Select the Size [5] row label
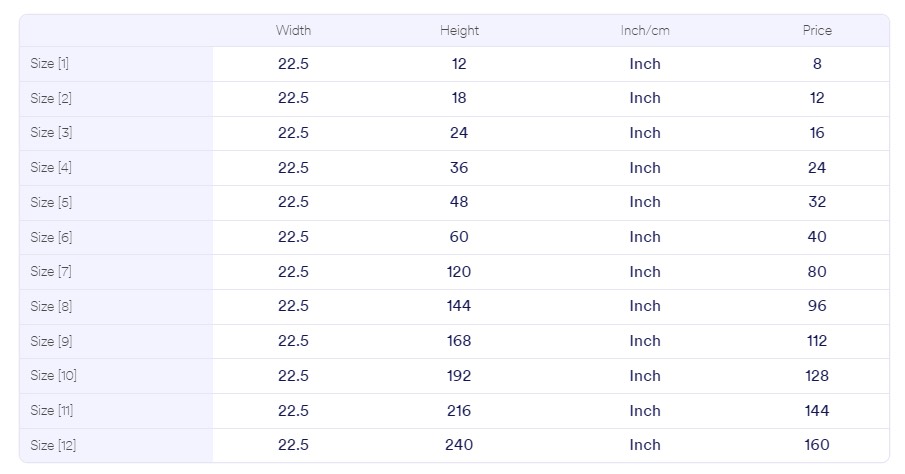The height and width of the screenshot is (474, 905). 50,202
